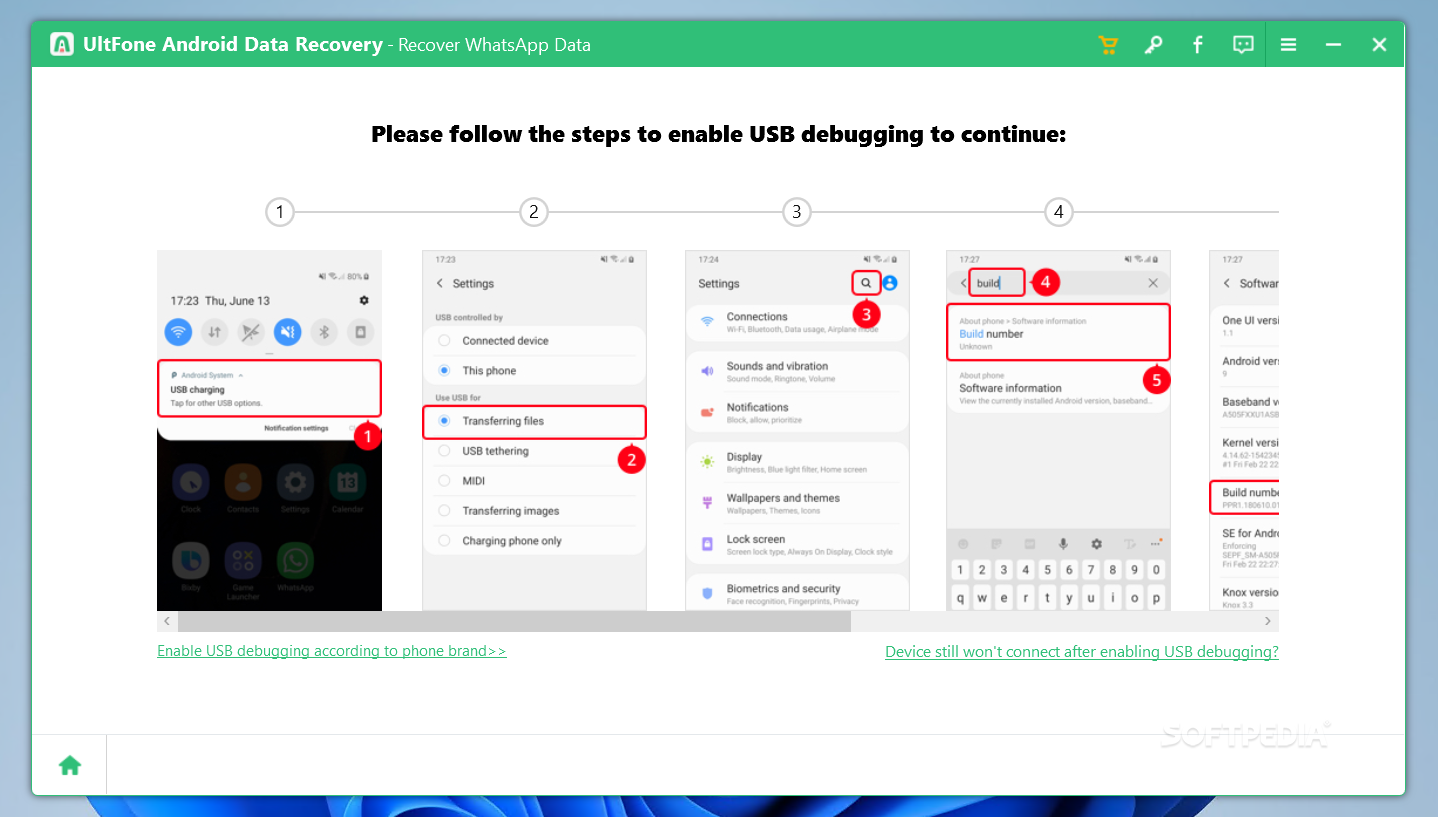The image size is (1438, 817).
Task: Click the scrollbar left arrow
Action: pos(167,622)
